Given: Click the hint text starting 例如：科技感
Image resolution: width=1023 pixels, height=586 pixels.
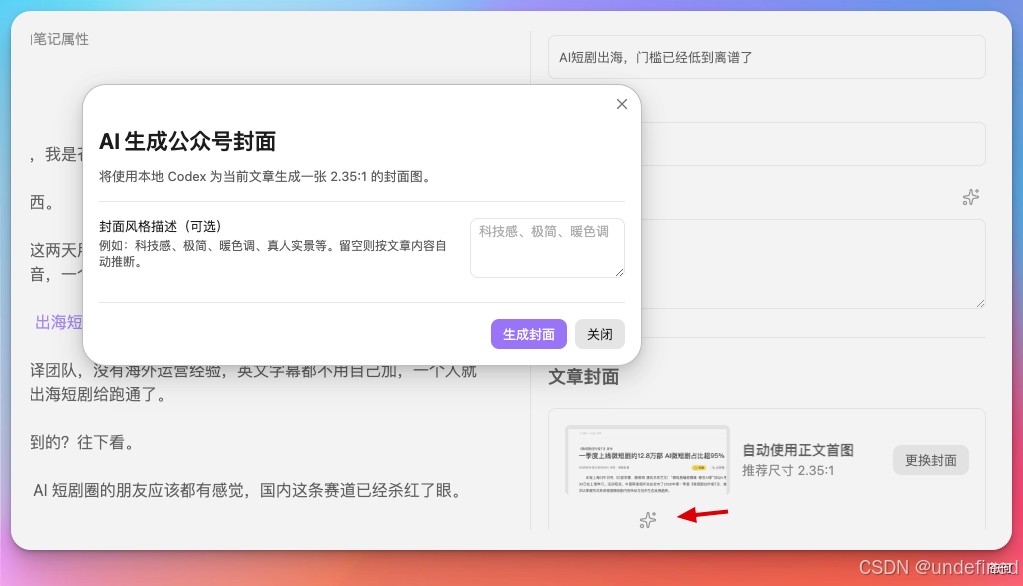Looking at the screenshot, I should pos(273,254).
